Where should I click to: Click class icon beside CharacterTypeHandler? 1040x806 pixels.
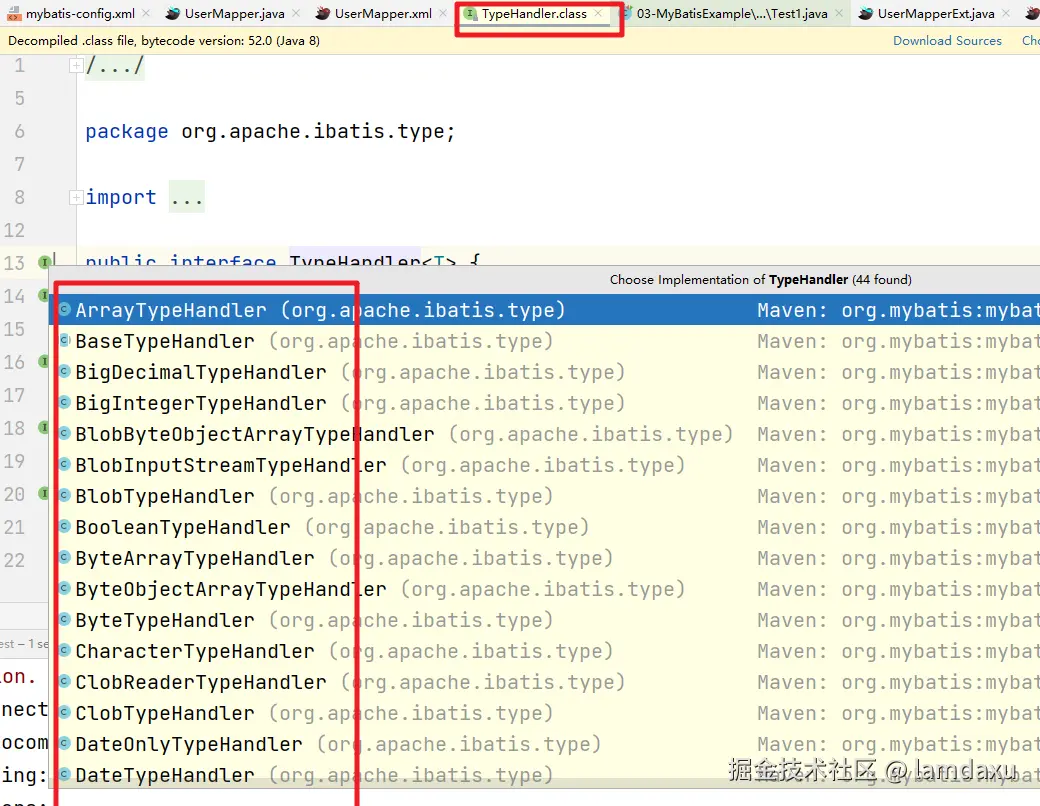[x=64, y=650]
